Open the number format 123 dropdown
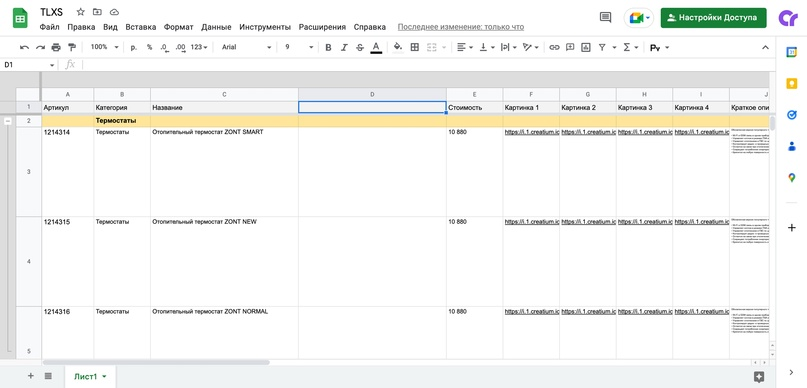This screenshot has width=807, height=388. [x=199, y=47]
